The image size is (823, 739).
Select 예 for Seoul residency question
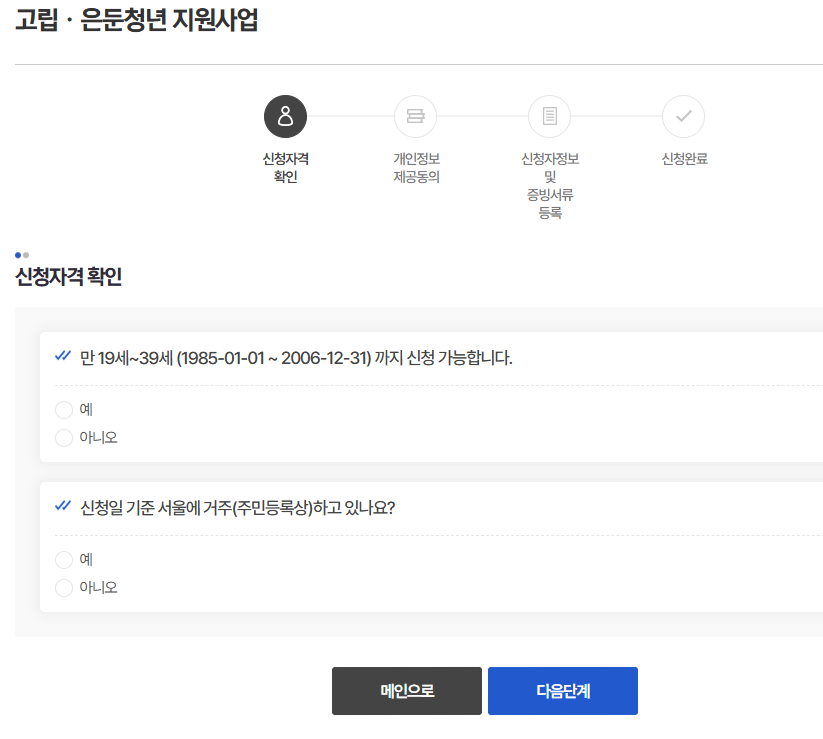[64, 559]
